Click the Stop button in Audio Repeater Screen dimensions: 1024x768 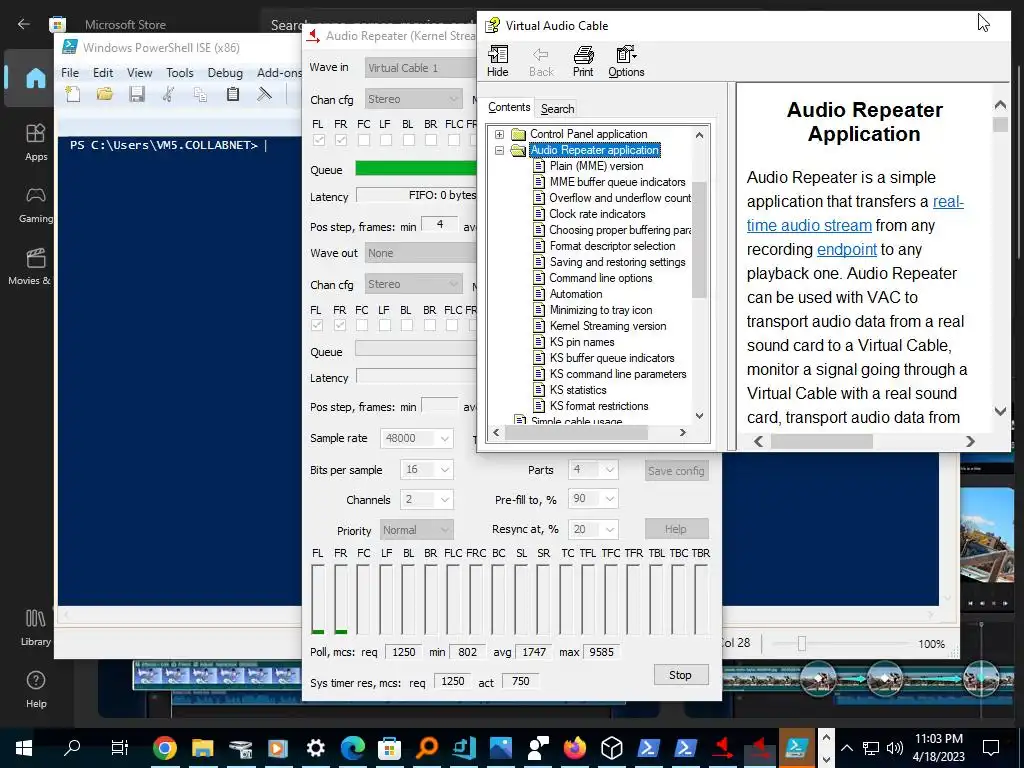pyautogui.click(x=680, y=675)
